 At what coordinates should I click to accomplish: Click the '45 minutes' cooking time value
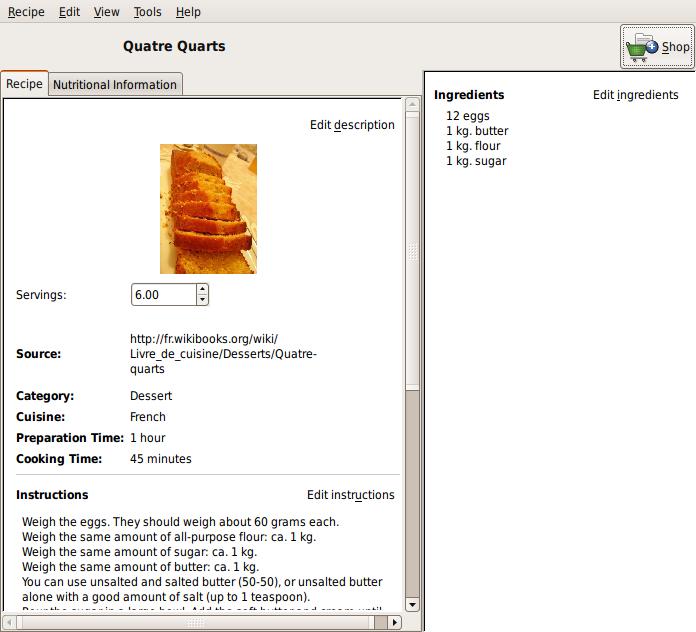[161, 458]
